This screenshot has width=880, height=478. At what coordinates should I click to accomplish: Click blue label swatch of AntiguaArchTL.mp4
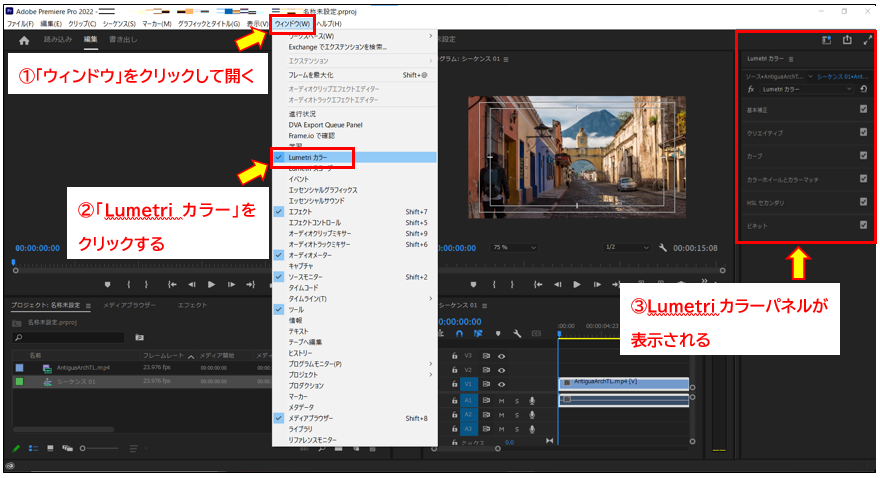click(20, 368)
